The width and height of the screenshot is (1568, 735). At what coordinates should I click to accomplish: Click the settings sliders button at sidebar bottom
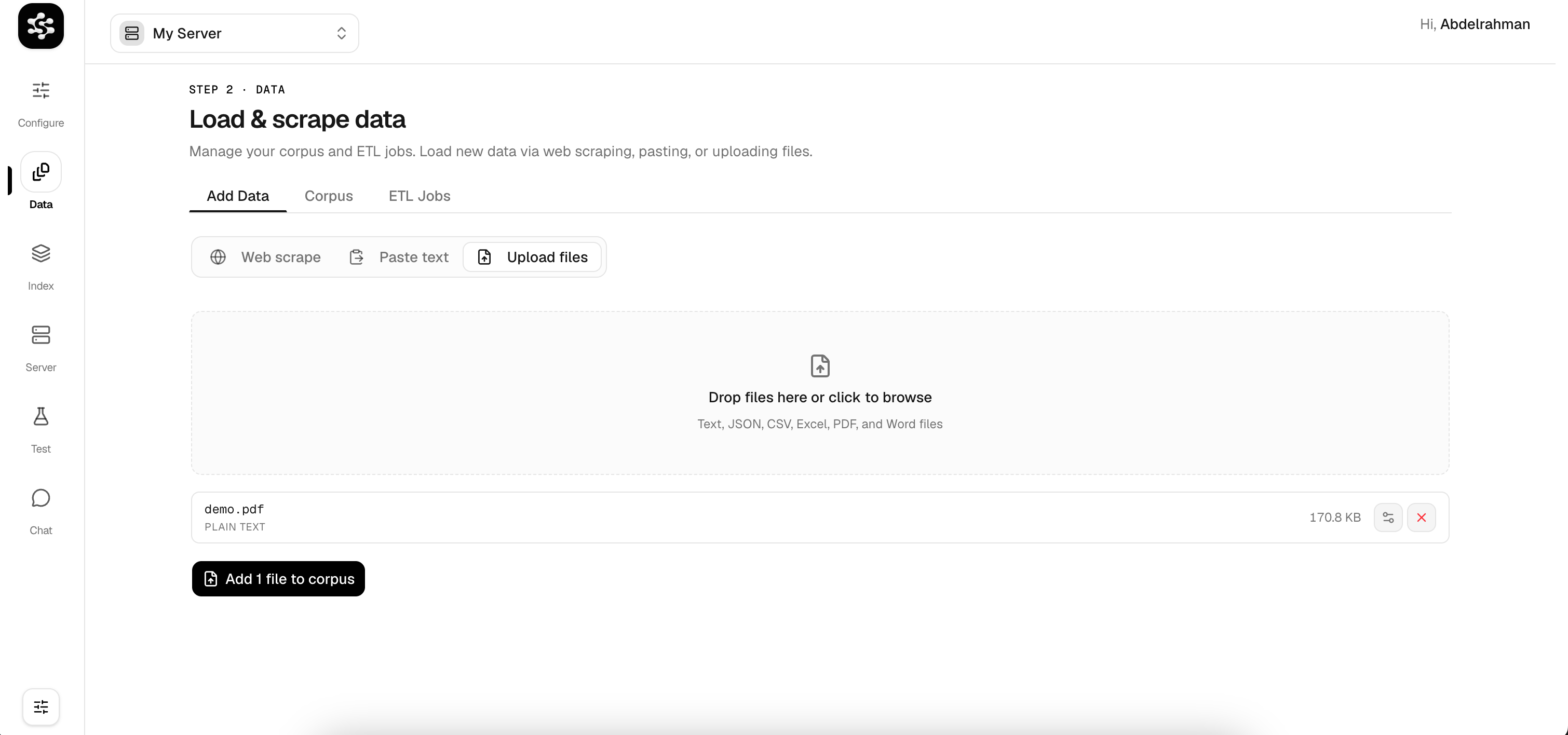tap(41, 707)
